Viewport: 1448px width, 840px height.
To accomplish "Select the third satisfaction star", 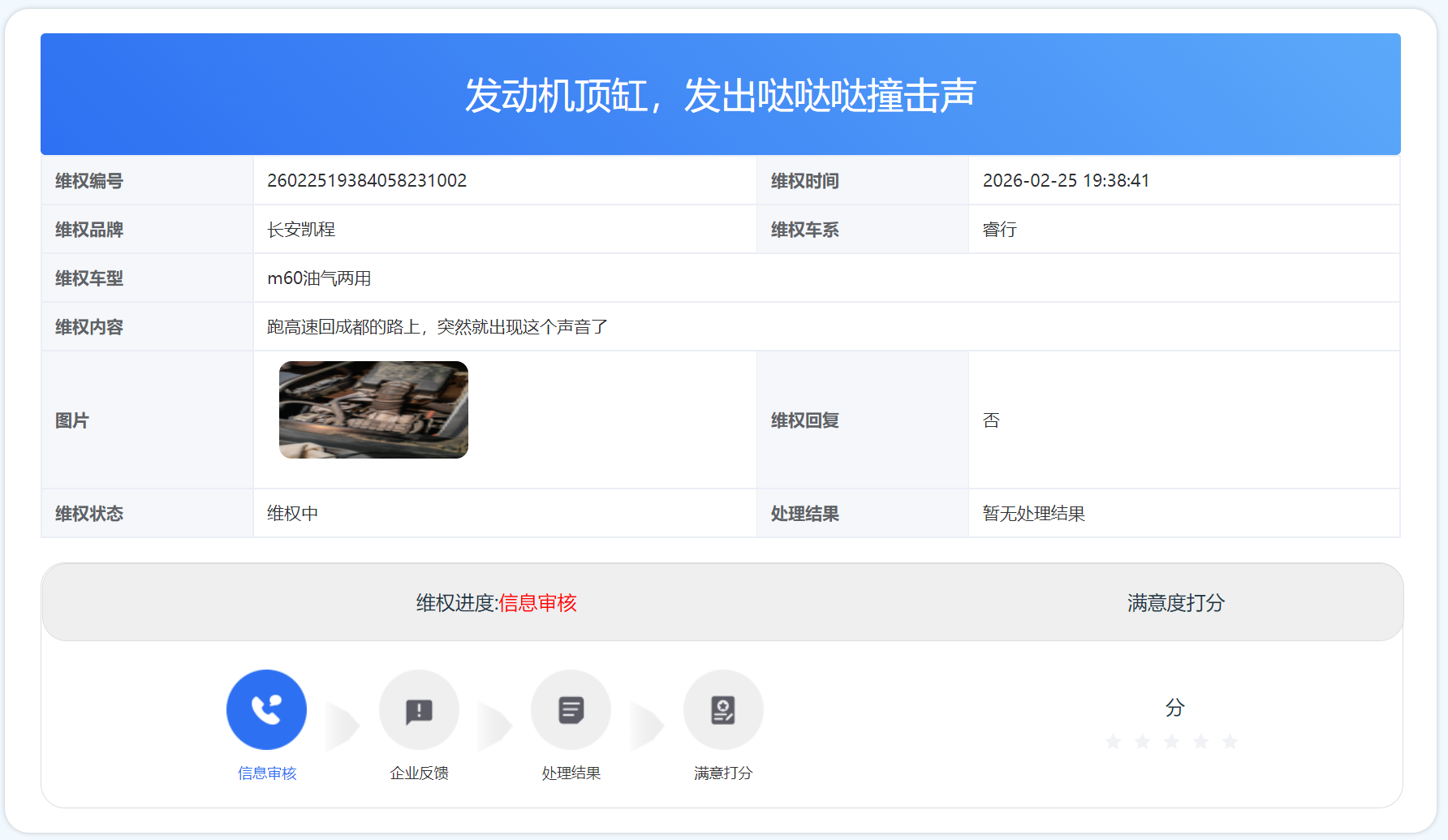I will [x=1171, y=742].
